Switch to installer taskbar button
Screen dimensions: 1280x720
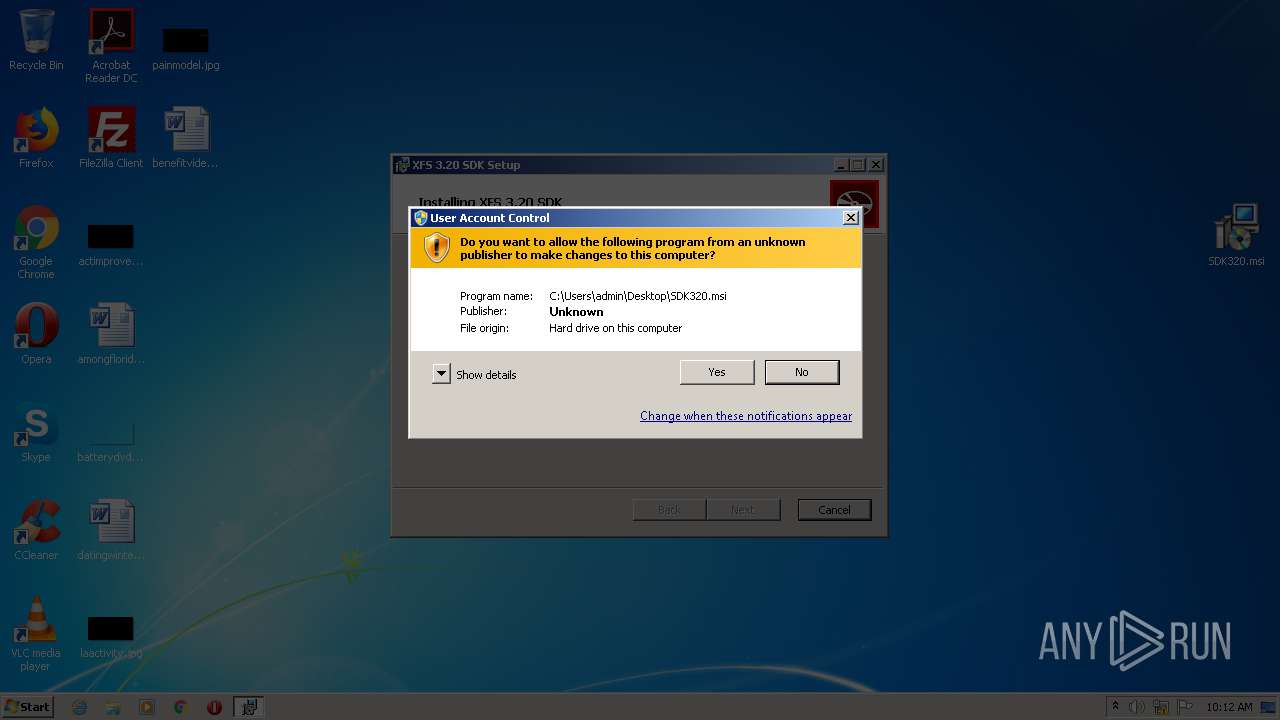coord(248,707)
